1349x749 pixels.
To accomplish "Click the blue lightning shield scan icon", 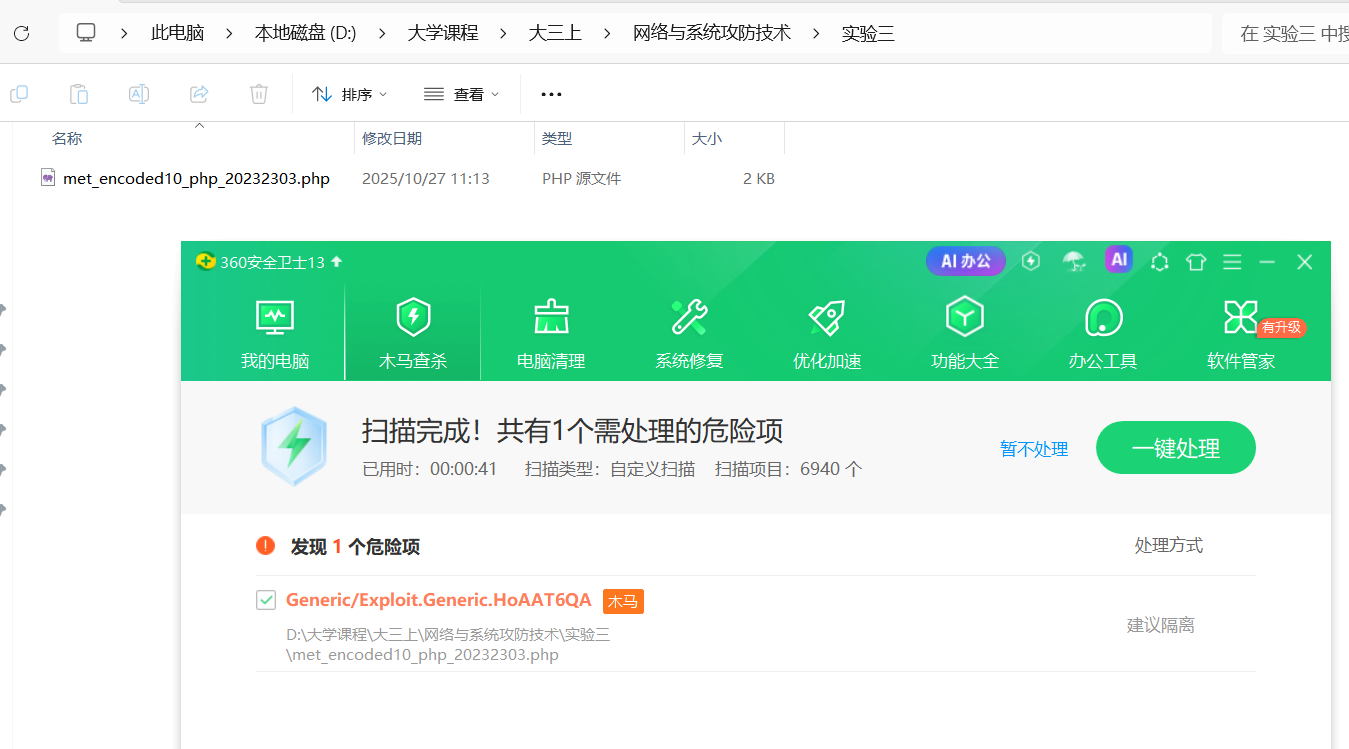I will tap(293, 446).
